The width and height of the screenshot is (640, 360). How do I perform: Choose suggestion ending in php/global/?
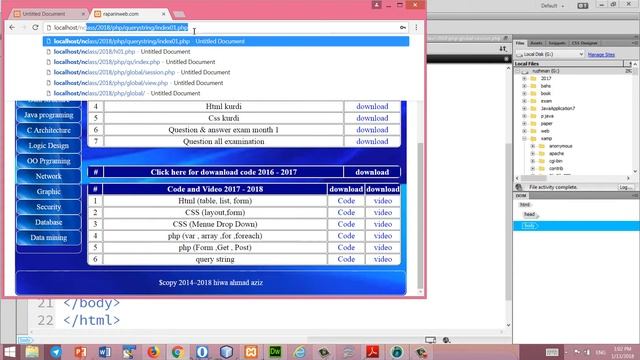coord(226,93)
